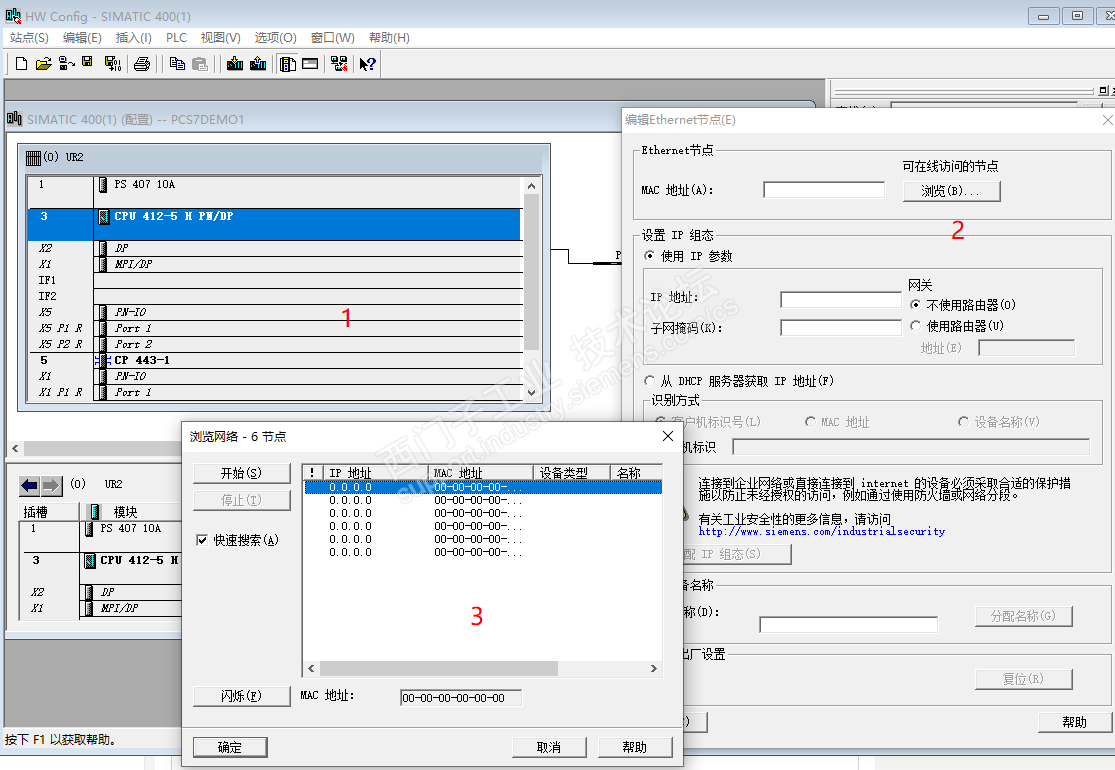Open the 帮助 menu in the menu bar
This screenshot has height=770, width=1115.
(x=389, y=38)
